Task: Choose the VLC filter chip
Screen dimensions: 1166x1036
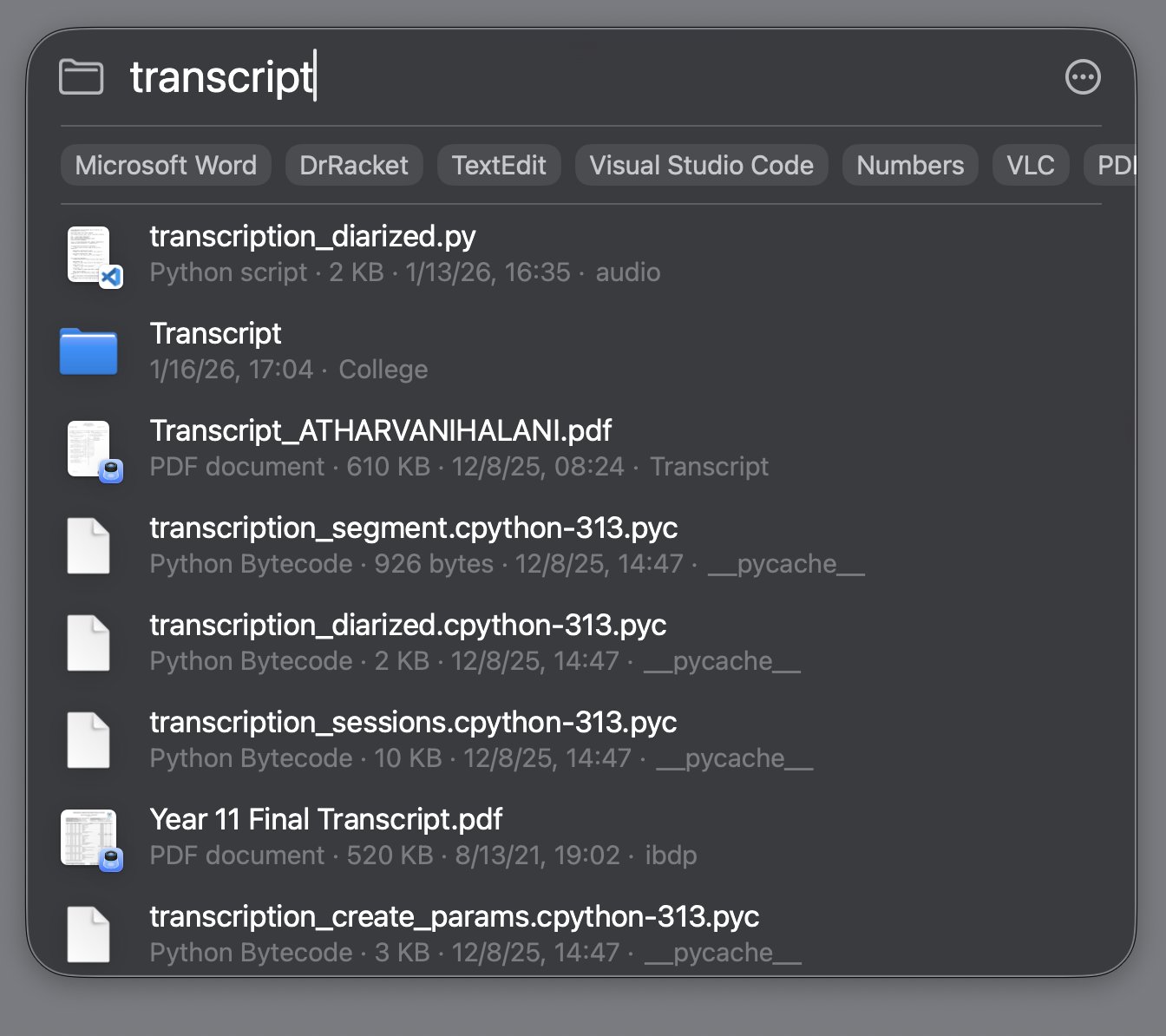Action: [1030, 165]
